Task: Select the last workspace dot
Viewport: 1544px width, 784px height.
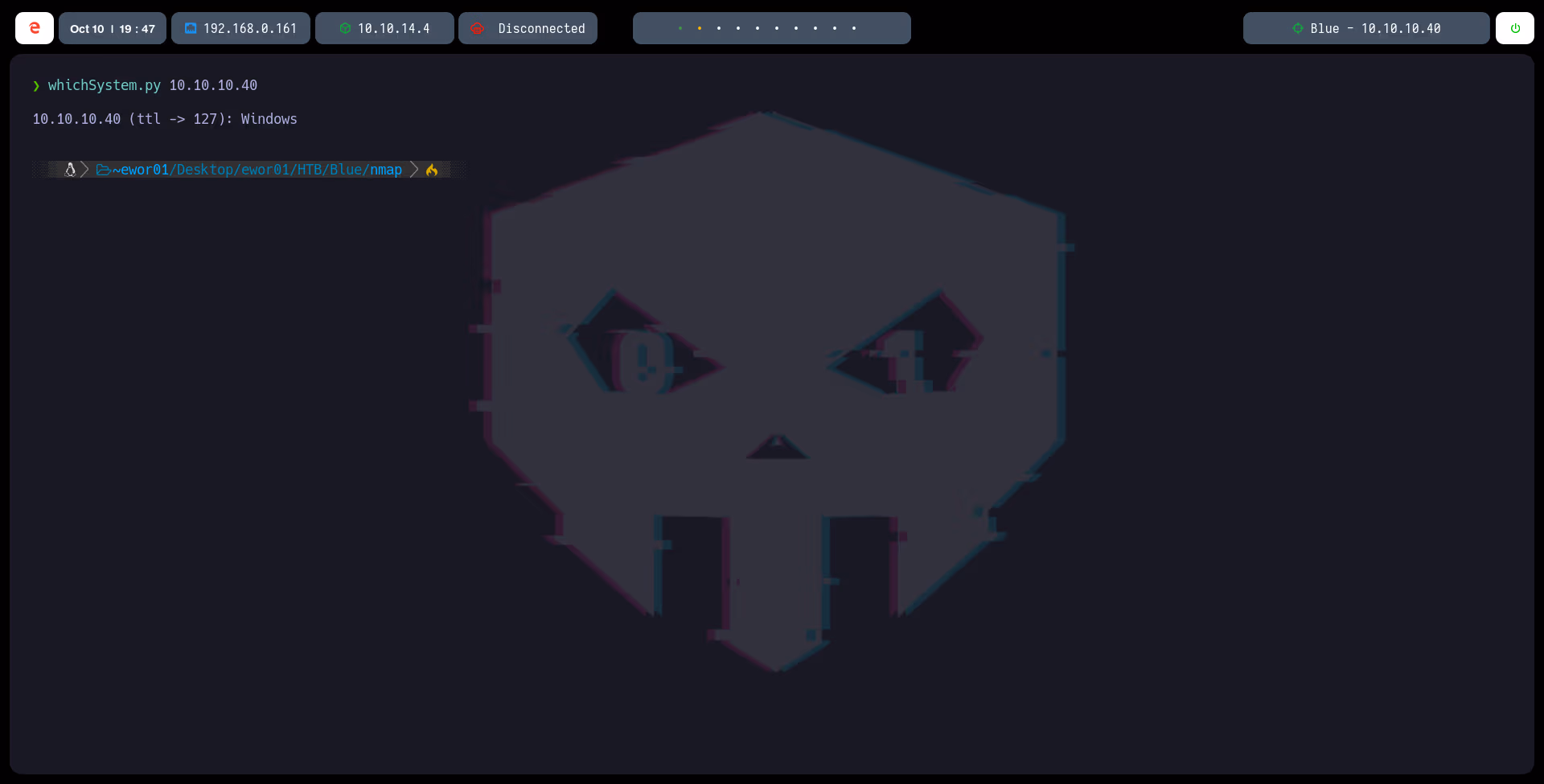Action: pyautogui.click(x=854, y=28)
